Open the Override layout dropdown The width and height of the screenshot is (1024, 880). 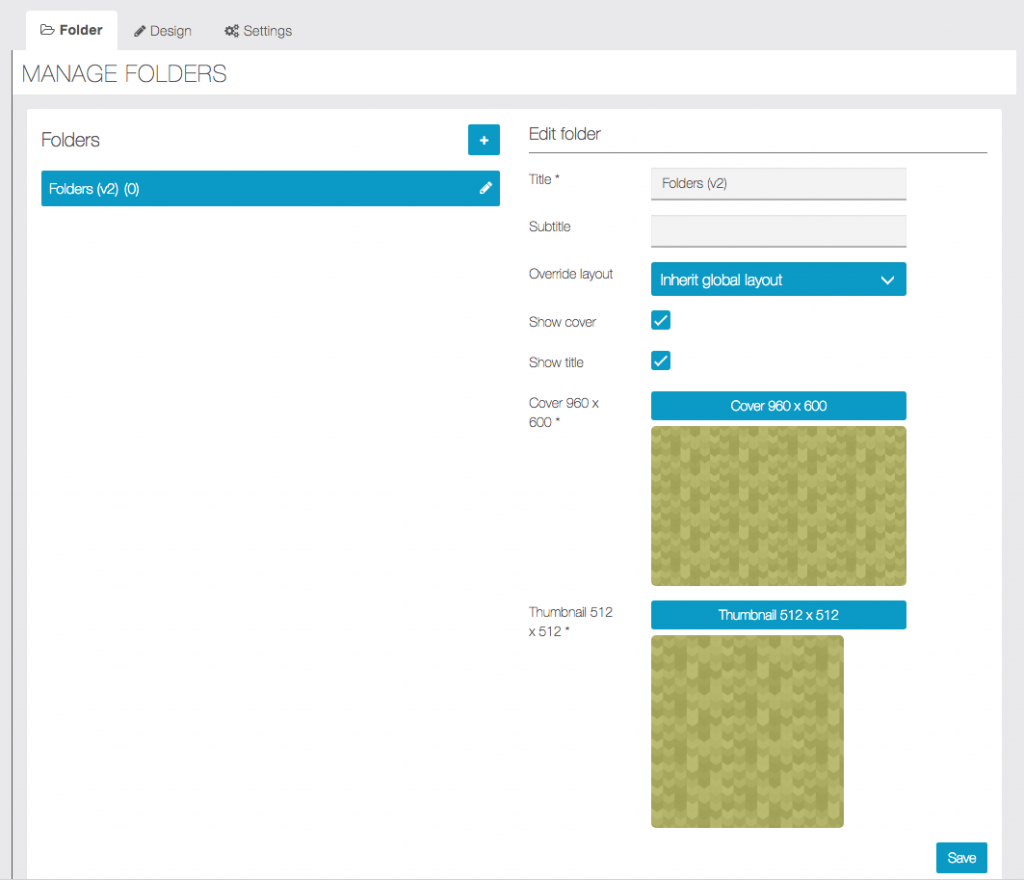click(x=777, y=280)
